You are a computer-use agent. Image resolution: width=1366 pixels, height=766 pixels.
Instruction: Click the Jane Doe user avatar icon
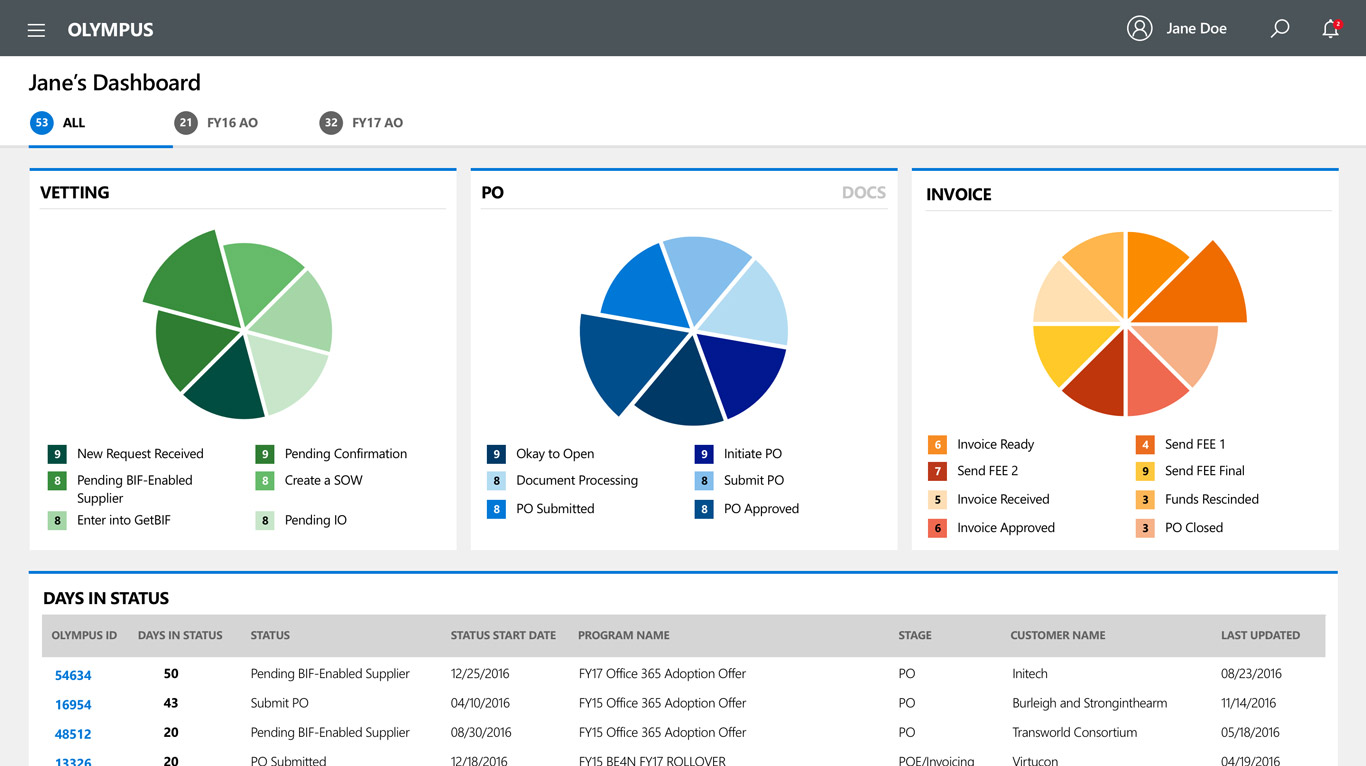[x=1139, y=28]
